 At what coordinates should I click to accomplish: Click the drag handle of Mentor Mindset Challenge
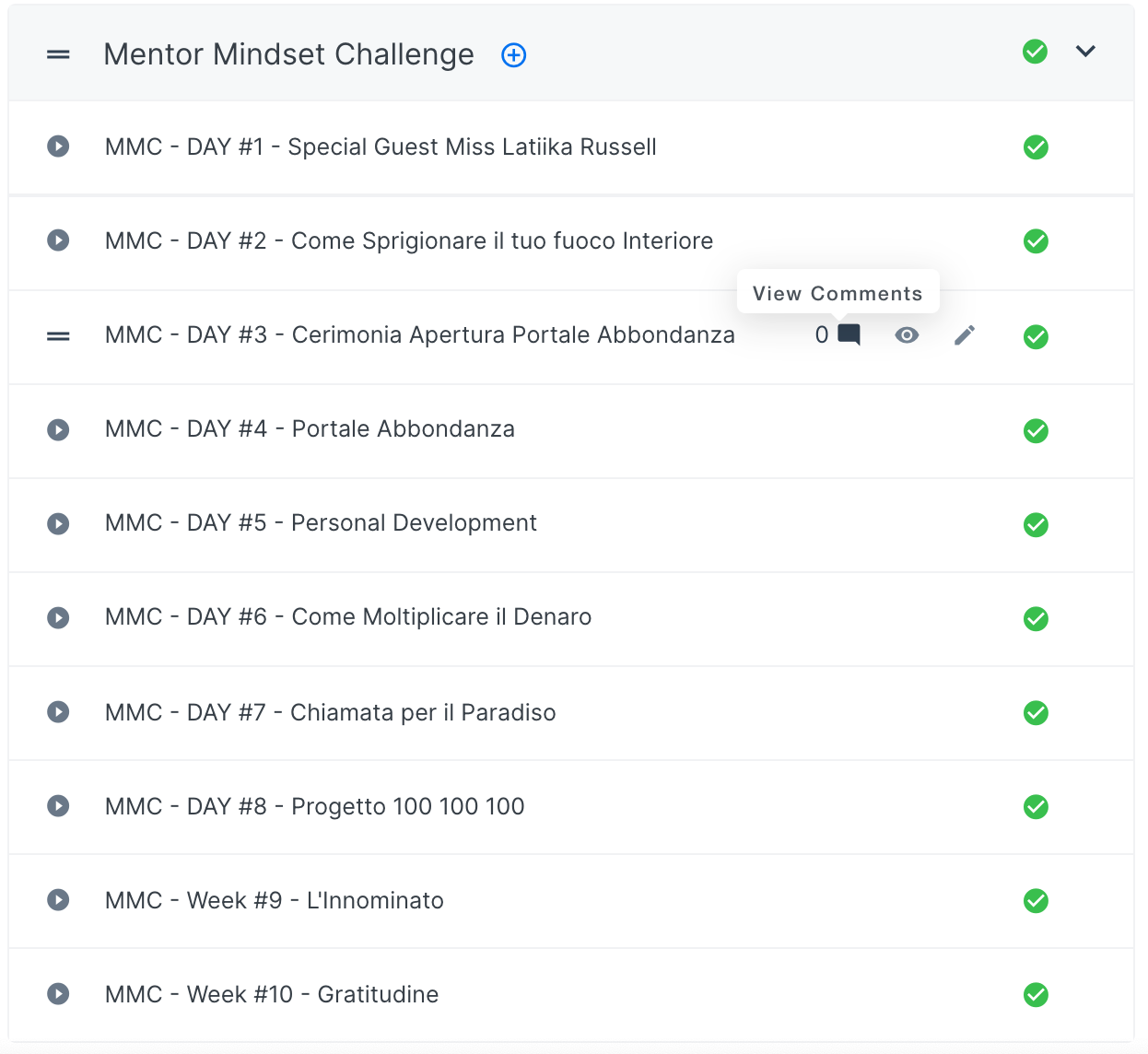click(x=58, y=55)
